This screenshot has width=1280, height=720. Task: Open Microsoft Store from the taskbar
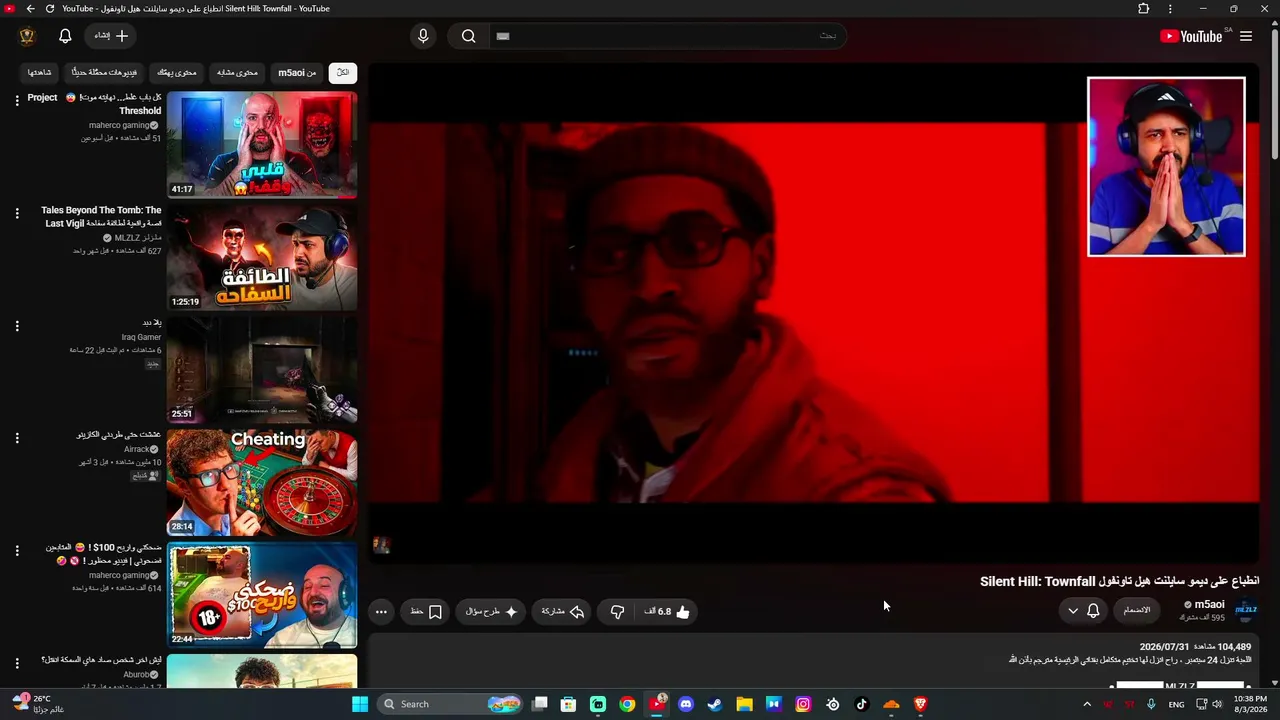pyautogui.click(x=568, y=704)
